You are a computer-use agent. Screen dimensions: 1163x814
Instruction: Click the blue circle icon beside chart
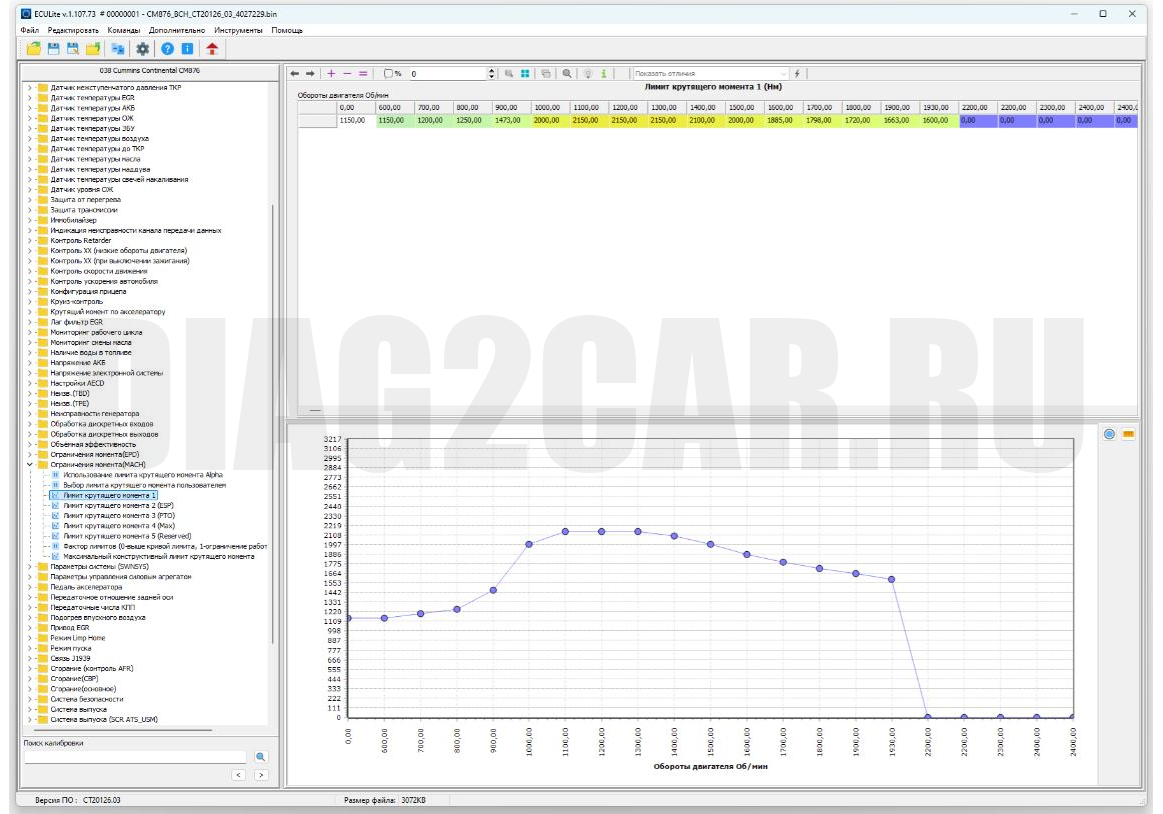pyautogui.click(x=1109, y=434)
